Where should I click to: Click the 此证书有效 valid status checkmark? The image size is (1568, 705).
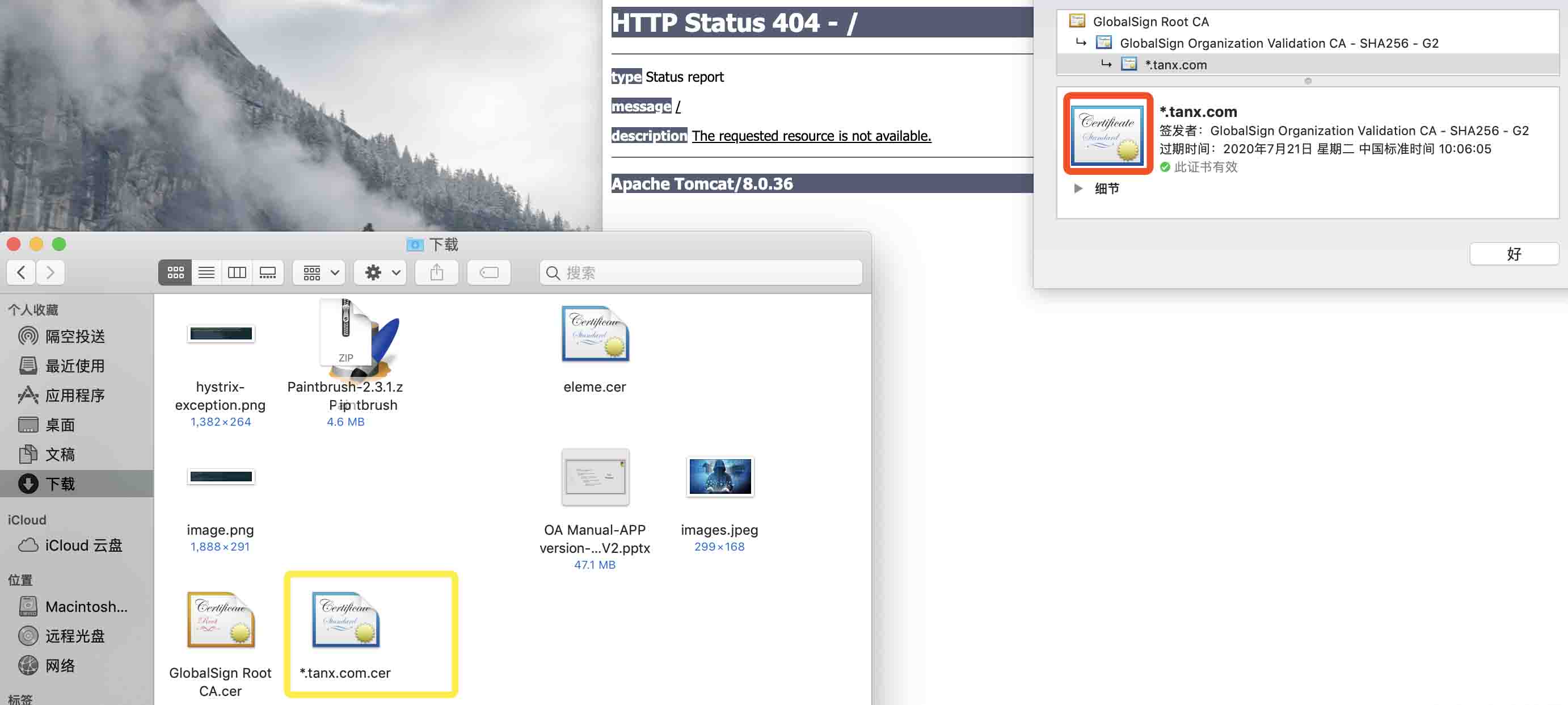(1165, 167)
